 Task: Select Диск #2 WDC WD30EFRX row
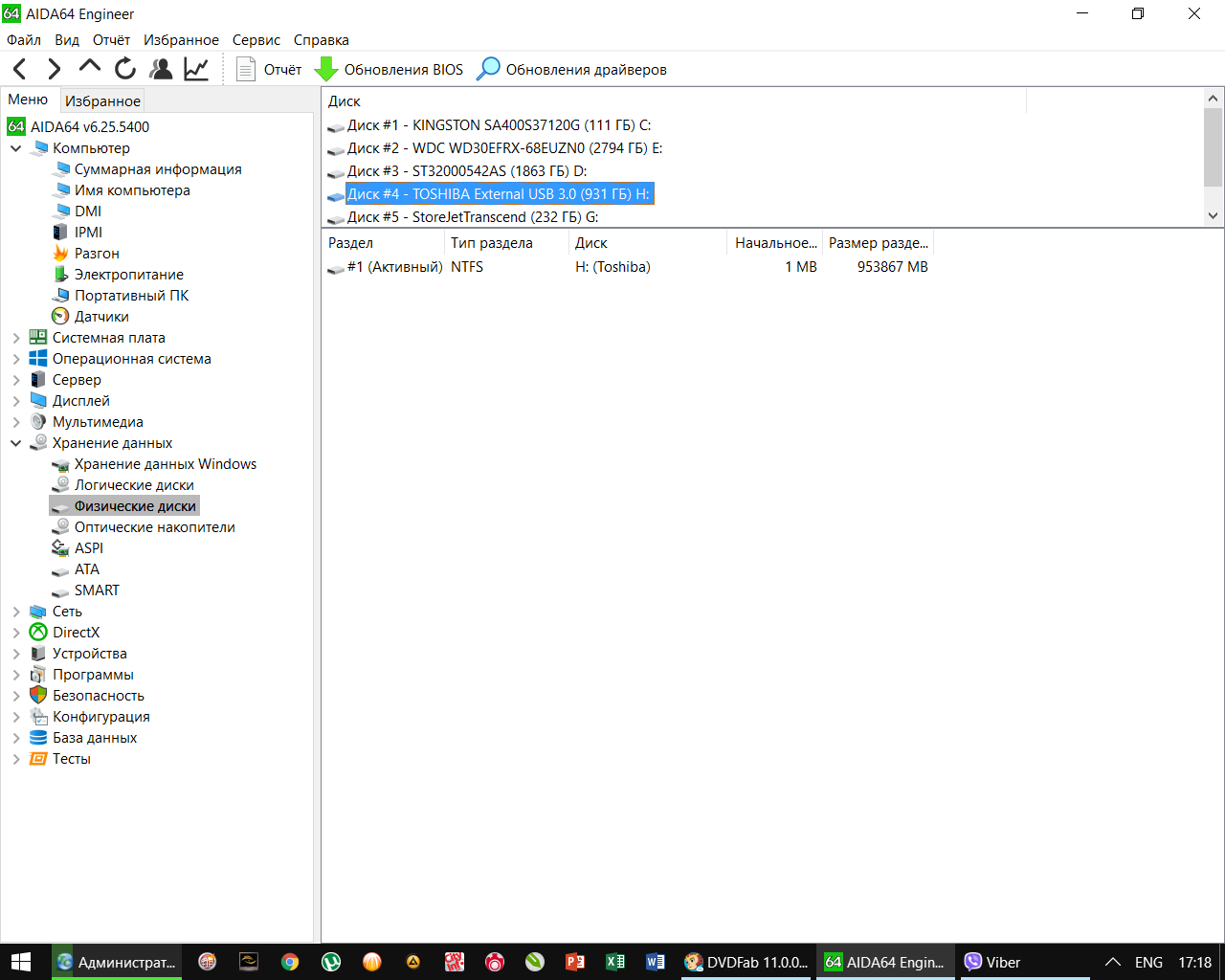tap(504, 148)
